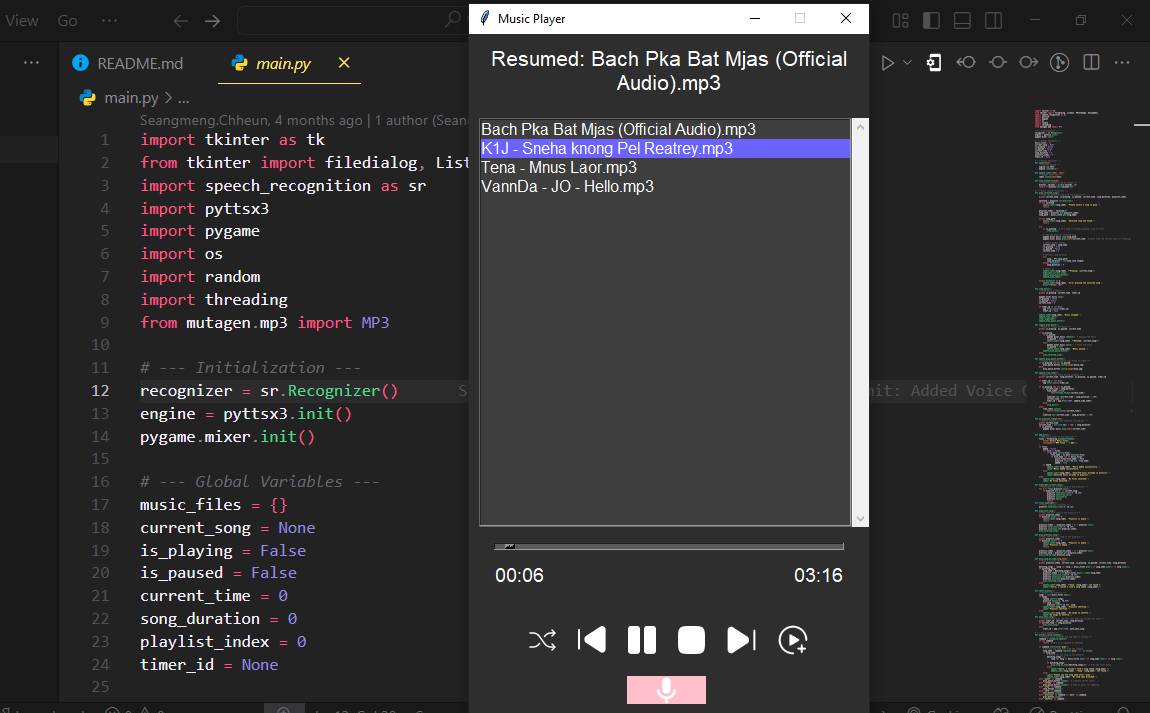
Task: Select Tena - Mnus Laor.mp3 in playlist
Action: coord(559,167)
